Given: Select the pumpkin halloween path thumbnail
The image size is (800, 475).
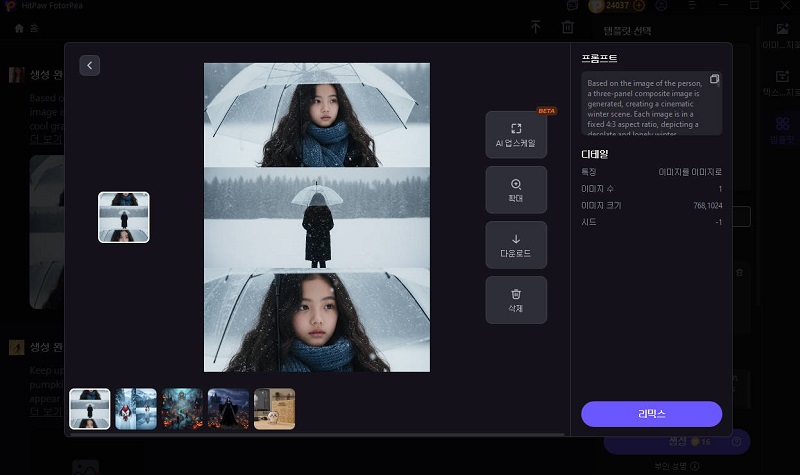Looking at the screenshot, I should pyautogui.click(x=182, y=409).
